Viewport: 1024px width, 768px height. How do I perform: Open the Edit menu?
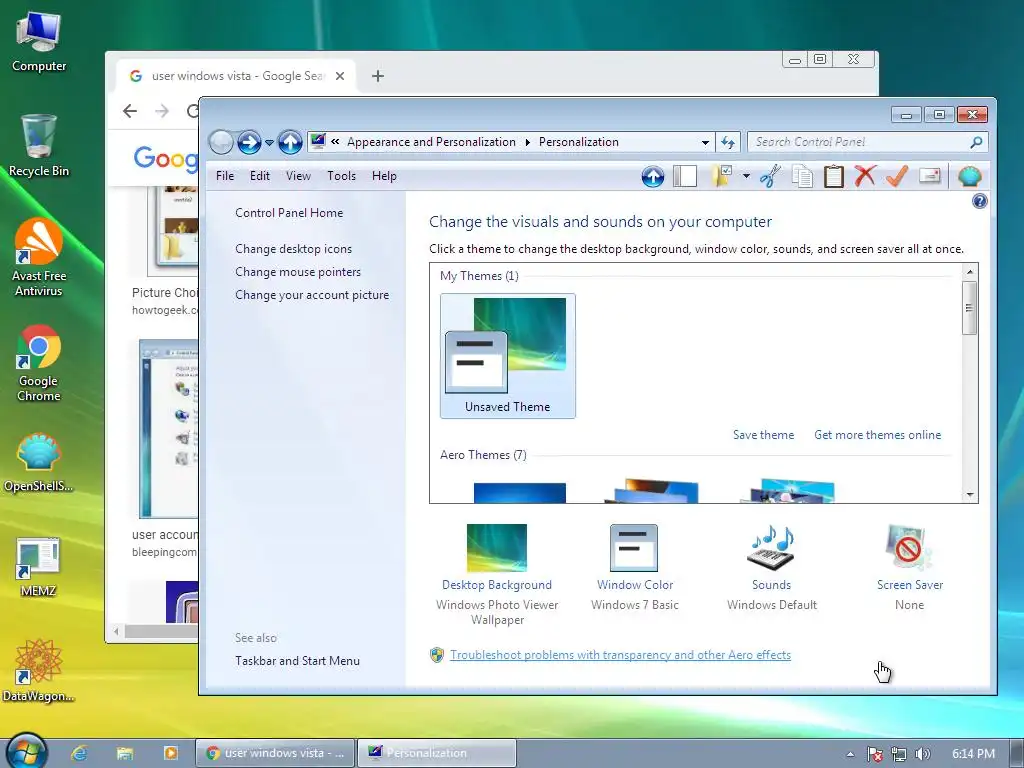(x=259, y=176)
